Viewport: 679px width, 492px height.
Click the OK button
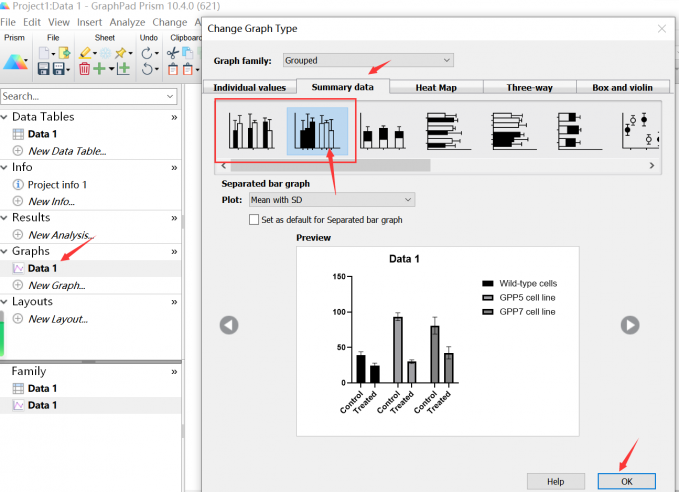627,481
